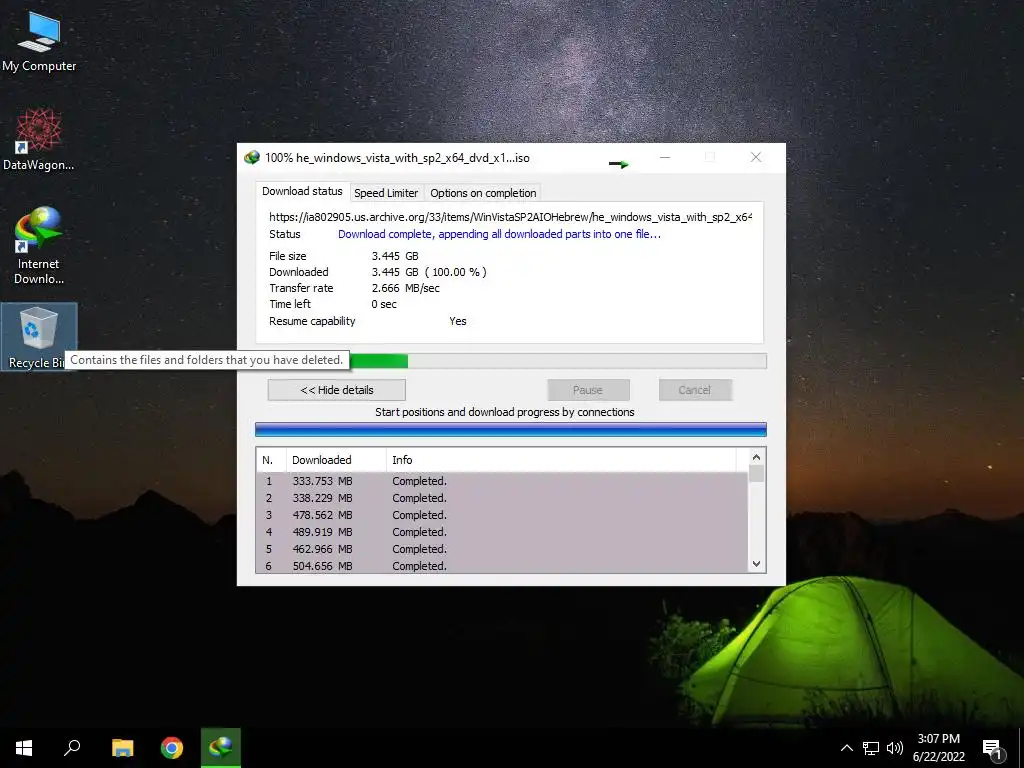Select the Internet Download Manager desktop icon
The image size is (1024, 768).
(x=39, y=245)
